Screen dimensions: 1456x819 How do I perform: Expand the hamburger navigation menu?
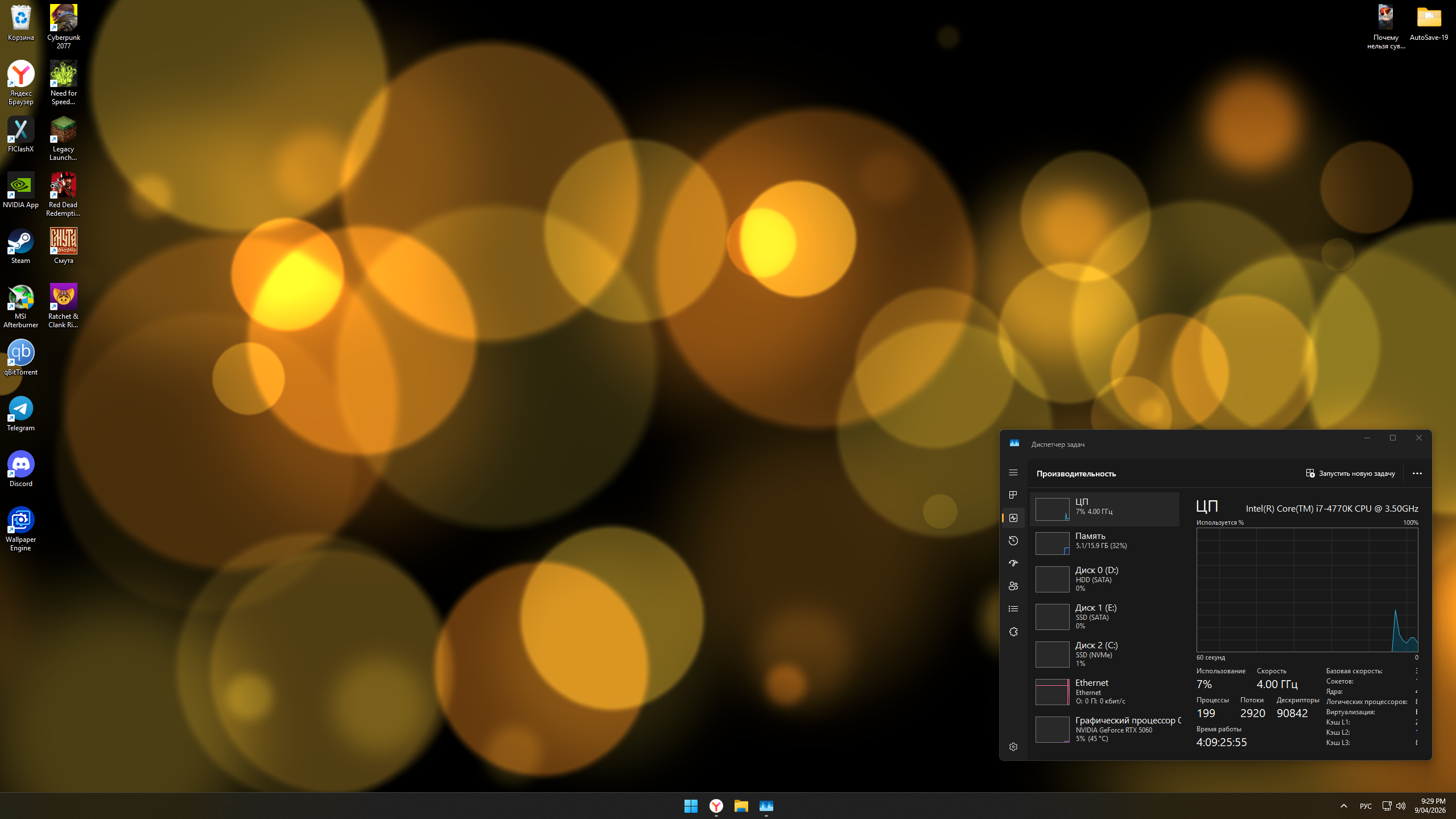tap(1013, 473)
